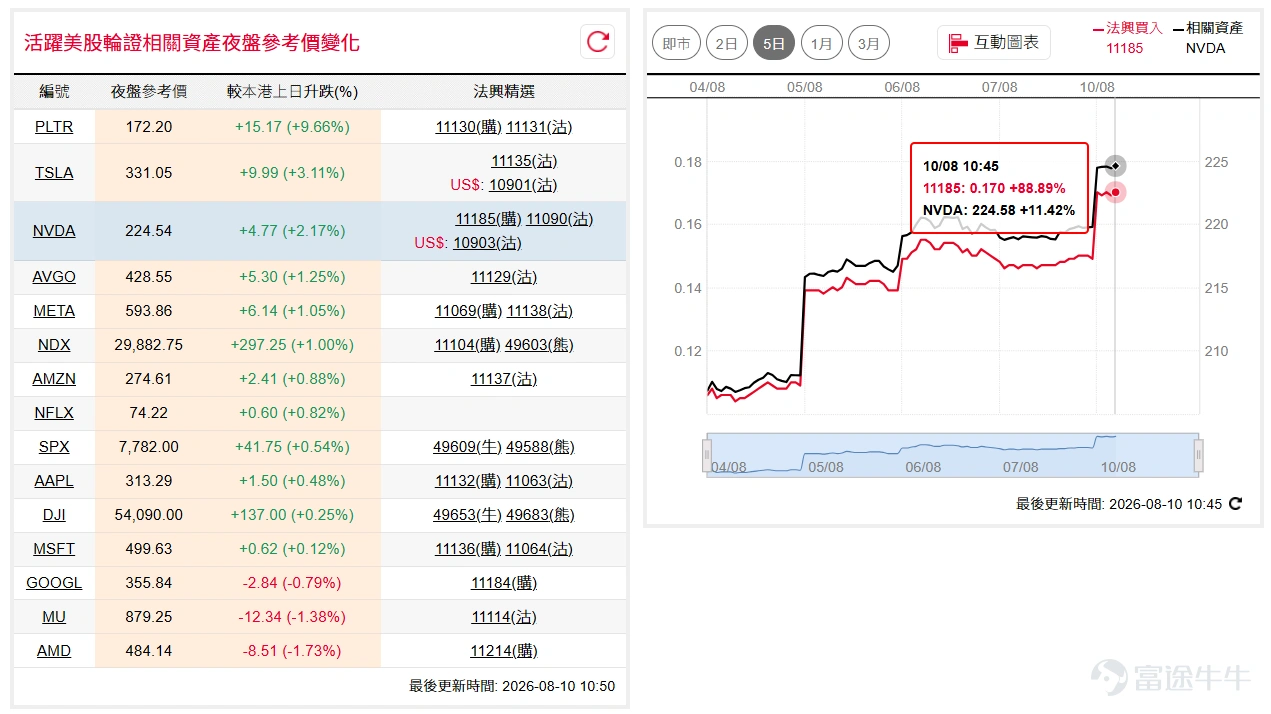Switch chart to the 1月 range
The width and height of the screenshot is (1271, 714).
(x=822, y=43)
